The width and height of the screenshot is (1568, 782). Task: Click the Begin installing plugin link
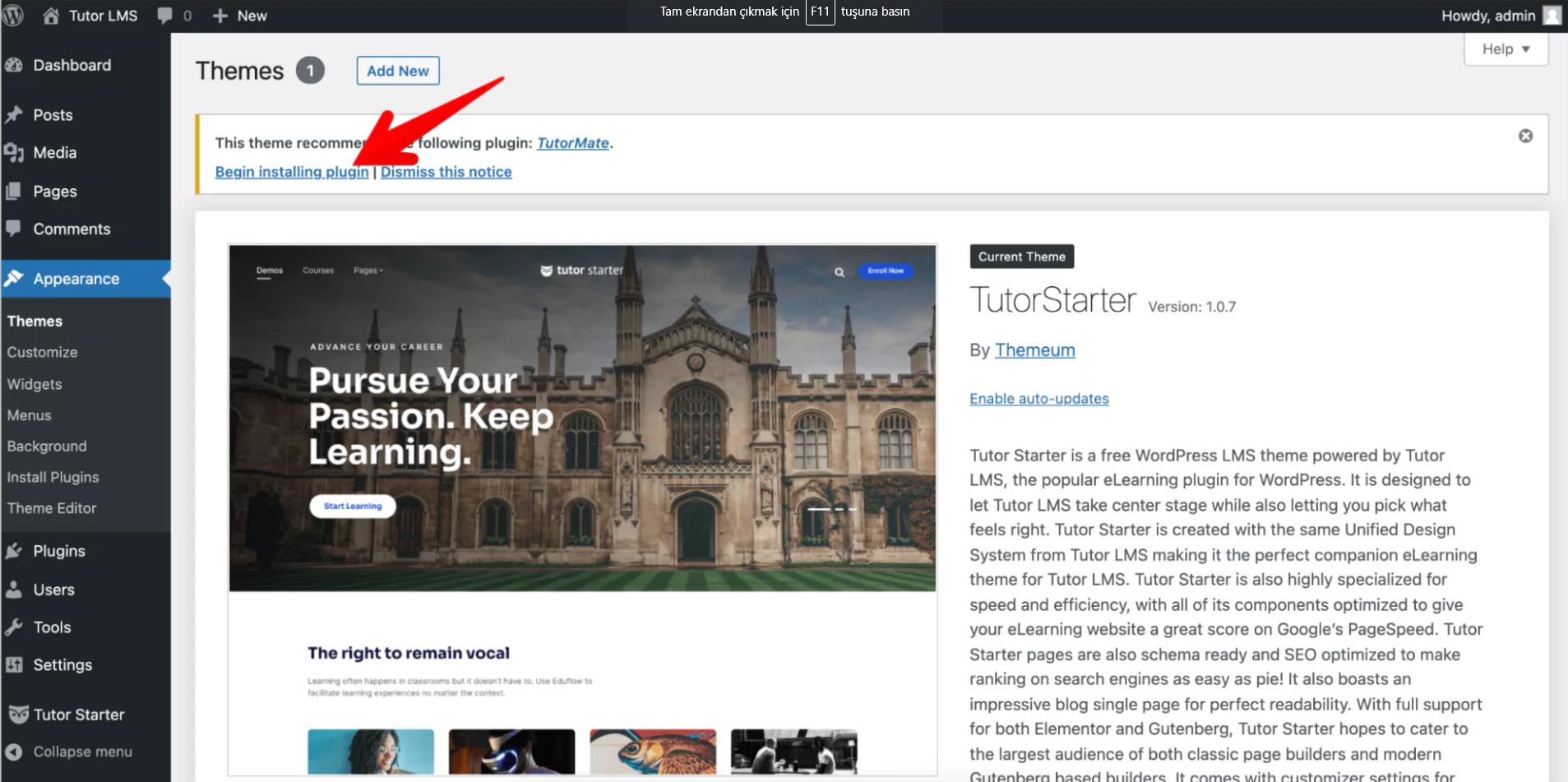292,172
